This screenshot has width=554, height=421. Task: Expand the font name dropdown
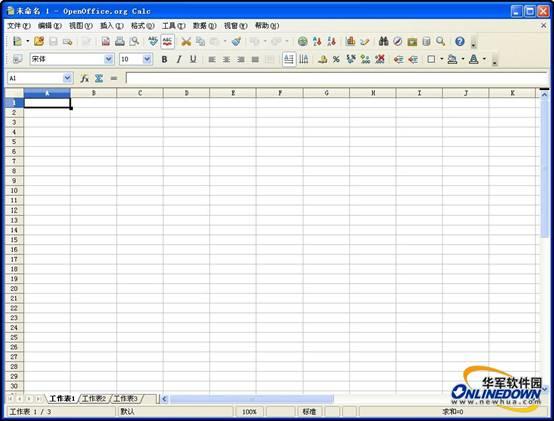point(108,59)
